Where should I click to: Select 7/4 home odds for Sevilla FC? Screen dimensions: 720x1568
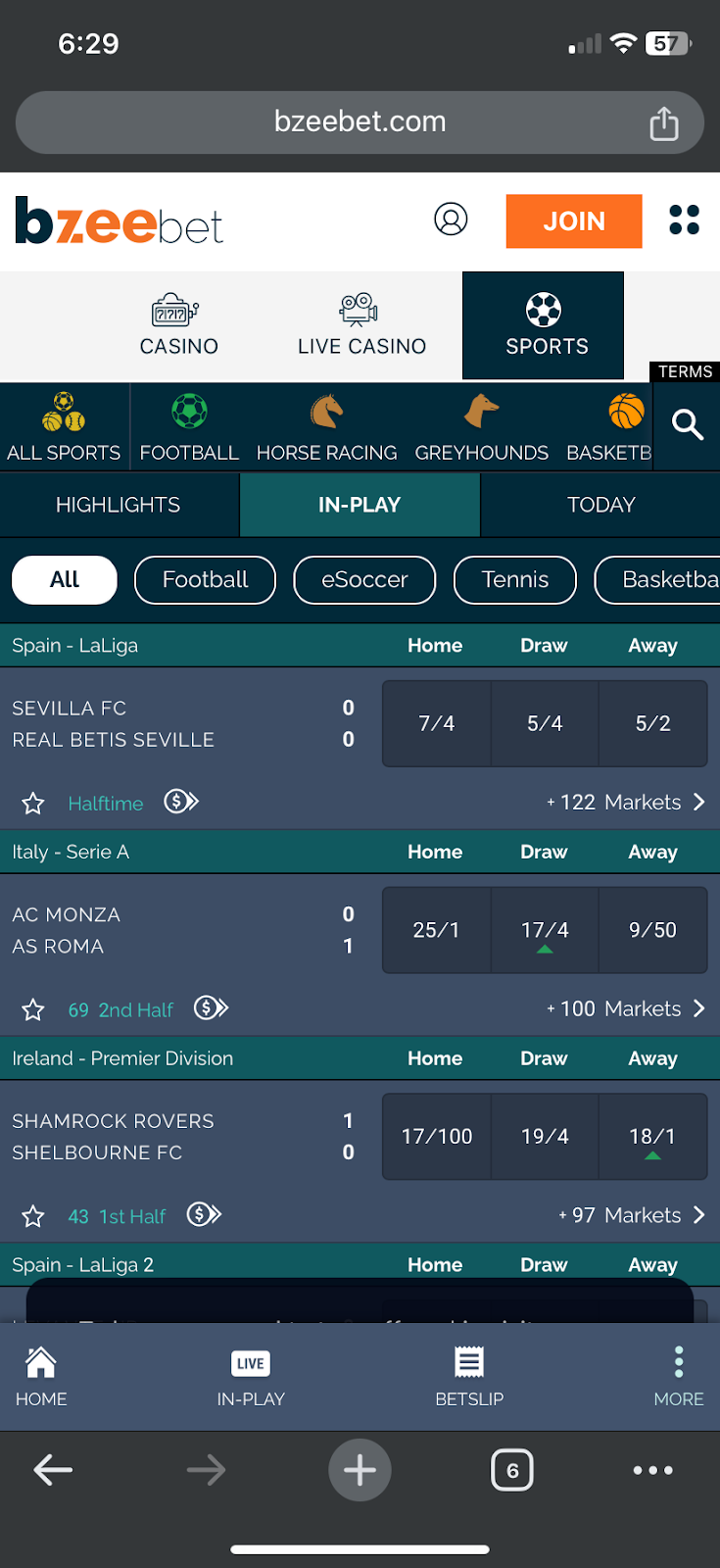pyautogui.click(x=437, y=723)
